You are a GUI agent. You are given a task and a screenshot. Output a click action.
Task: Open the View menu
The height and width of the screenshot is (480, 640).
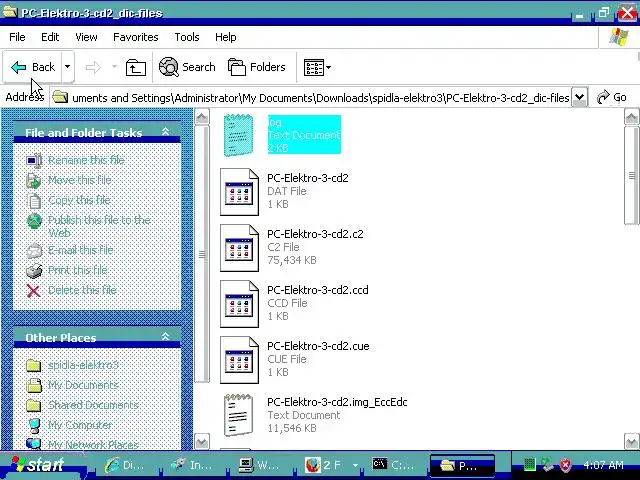point(86,37)
